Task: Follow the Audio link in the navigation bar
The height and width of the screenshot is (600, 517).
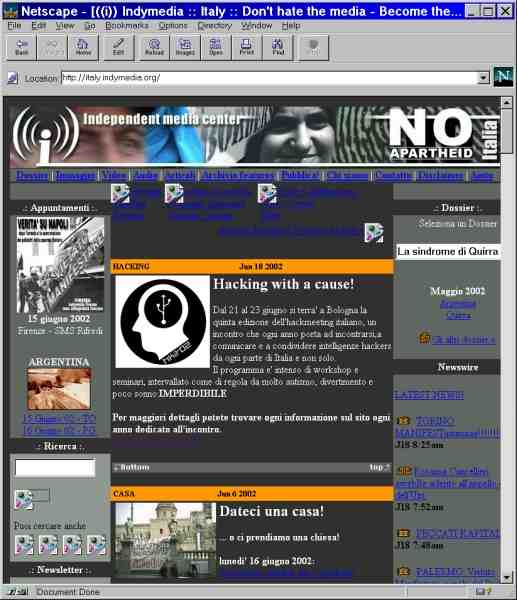Action: 146,176
